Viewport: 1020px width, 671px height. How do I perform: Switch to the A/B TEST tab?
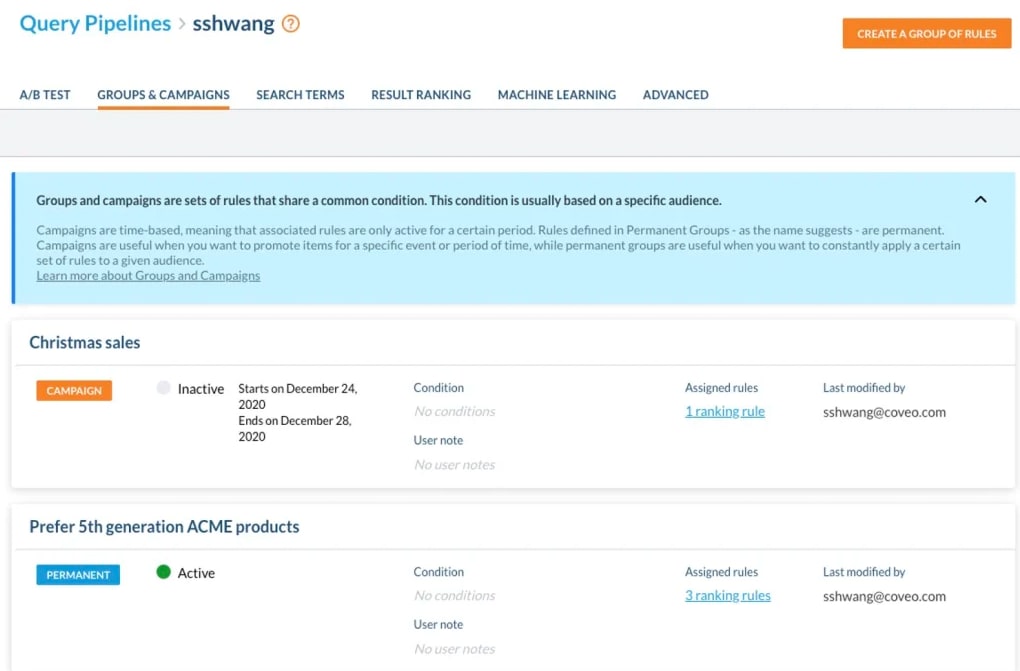tap(44, 94)
